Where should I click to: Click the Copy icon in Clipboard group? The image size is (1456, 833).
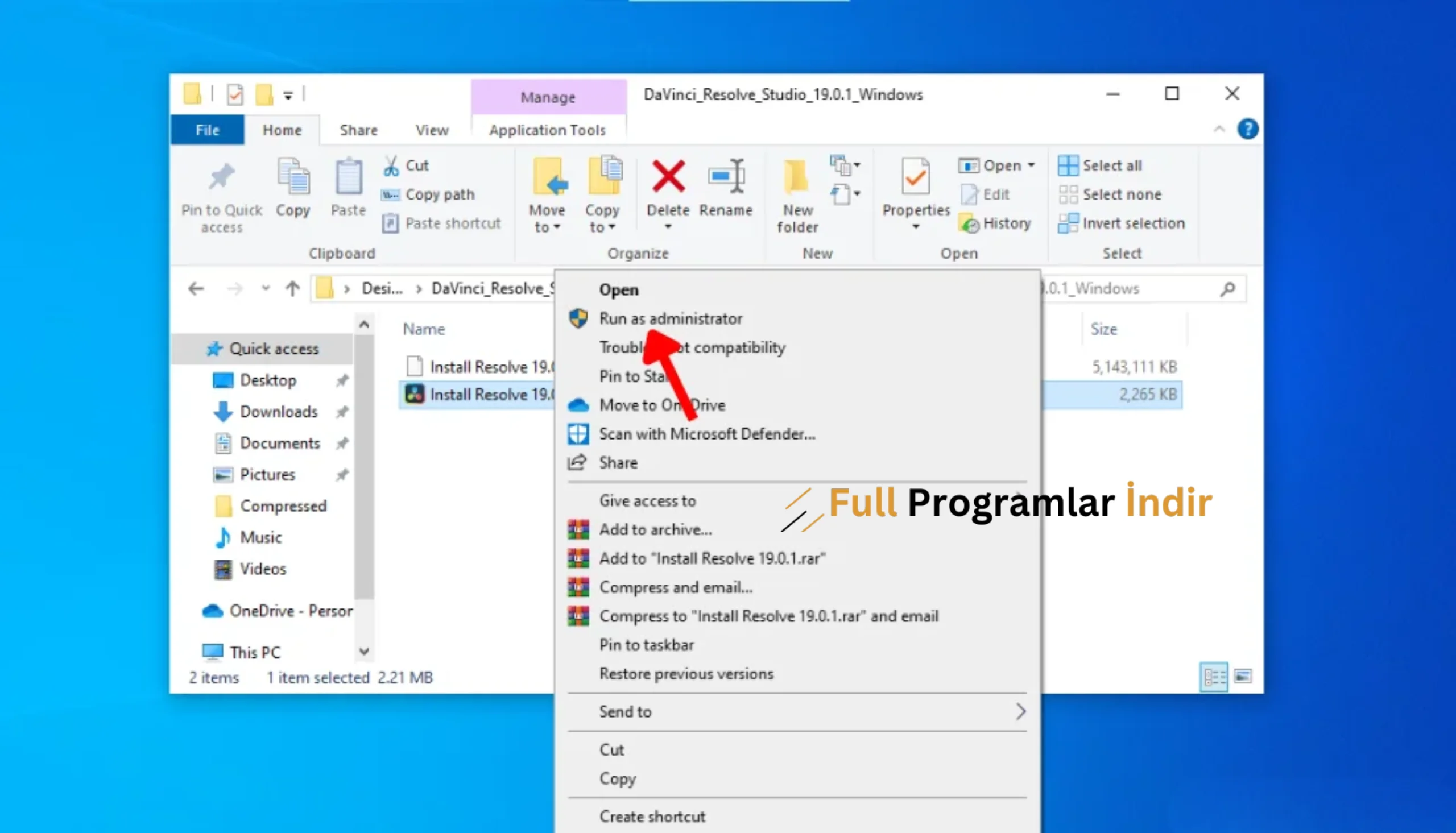[293, 176]
